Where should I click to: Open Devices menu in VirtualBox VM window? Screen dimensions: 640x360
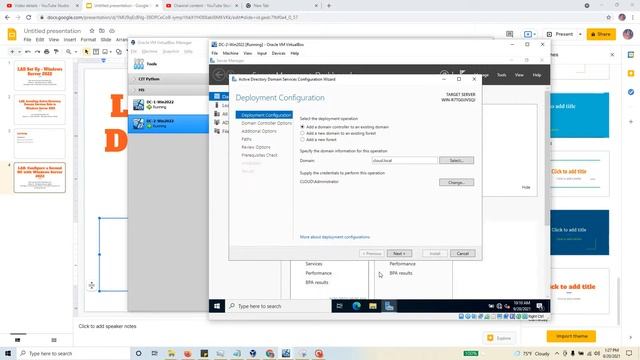[278, 53]
